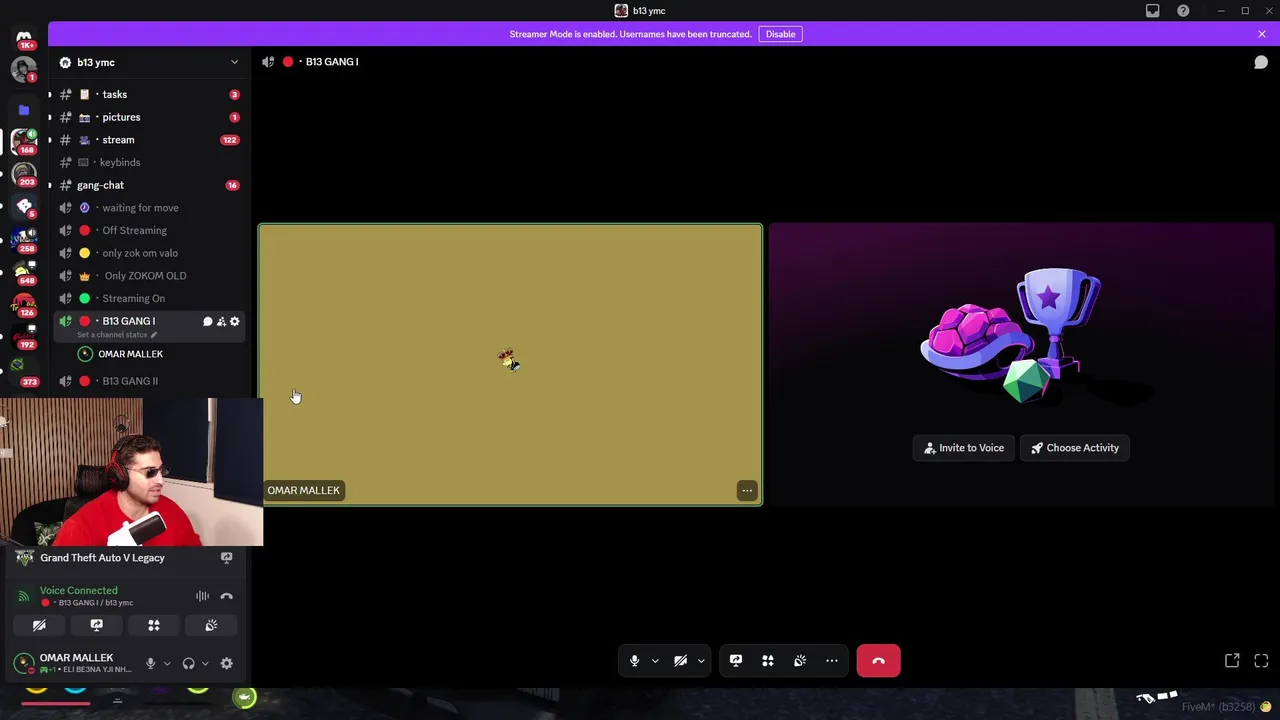Disconnect via phone icon beside Voice Connected
This screenshot has height=720, width=1280.
click(x=226, y=596)
